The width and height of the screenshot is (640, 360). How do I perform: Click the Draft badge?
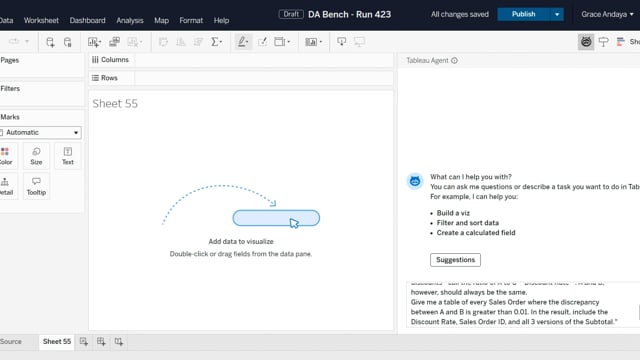click(x=291, y=14)
